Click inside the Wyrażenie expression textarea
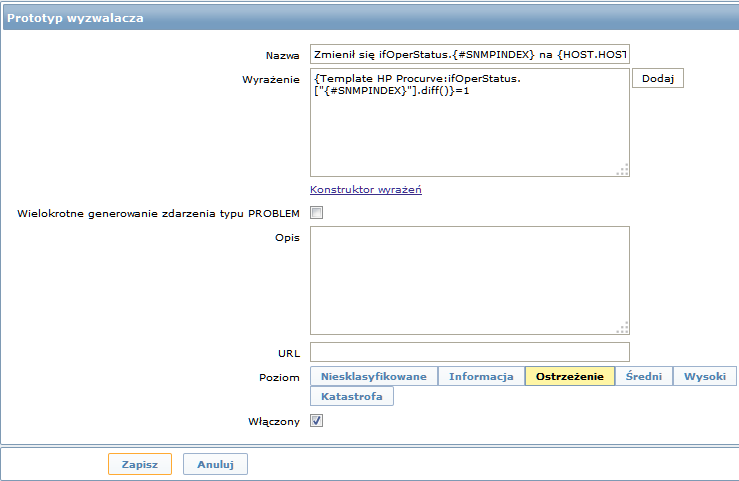Image resolution: width=739 pixels, height=481 pixels. pos(469,122)
